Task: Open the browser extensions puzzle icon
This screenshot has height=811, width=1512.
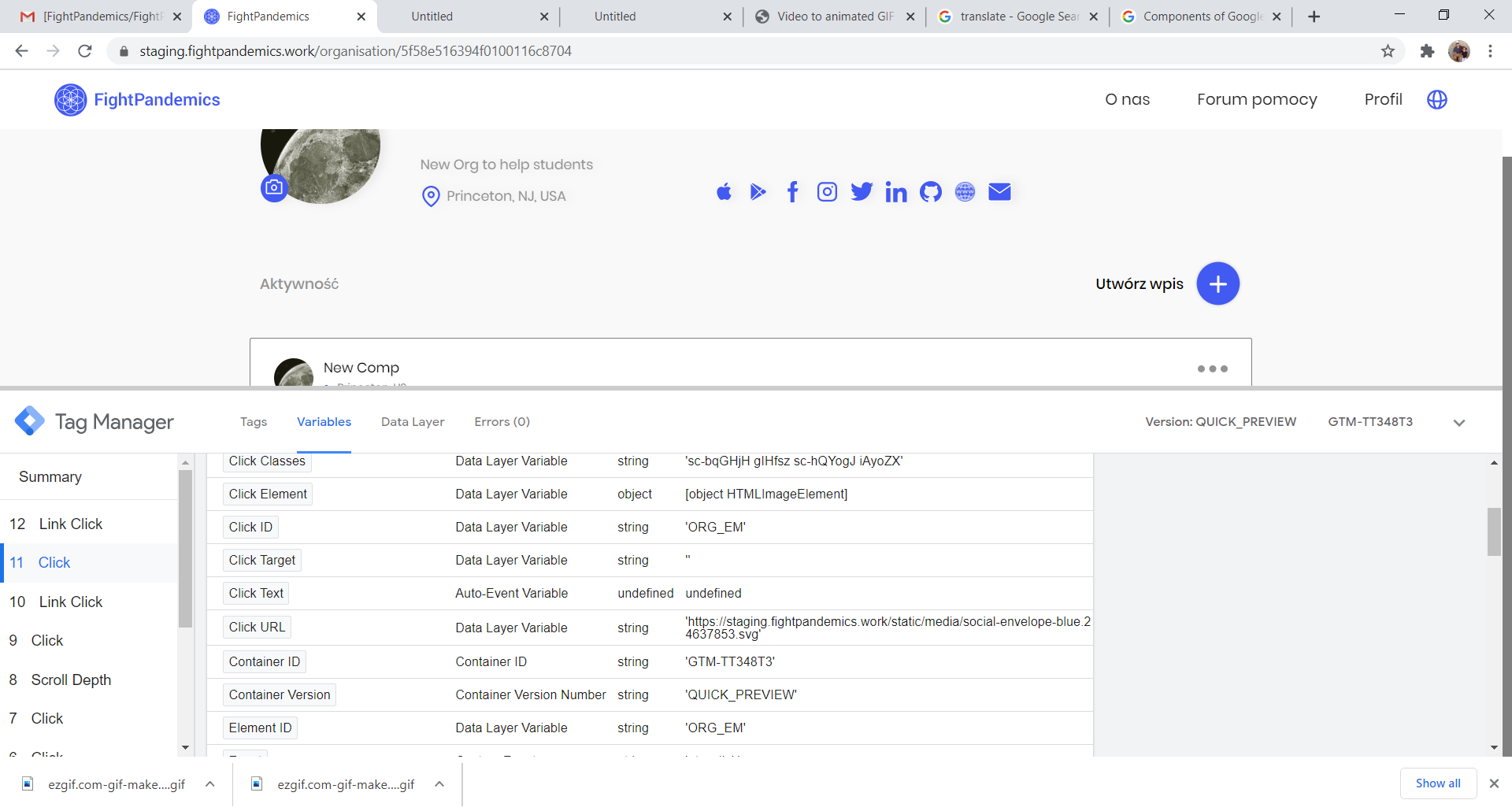Action: 1427,51
